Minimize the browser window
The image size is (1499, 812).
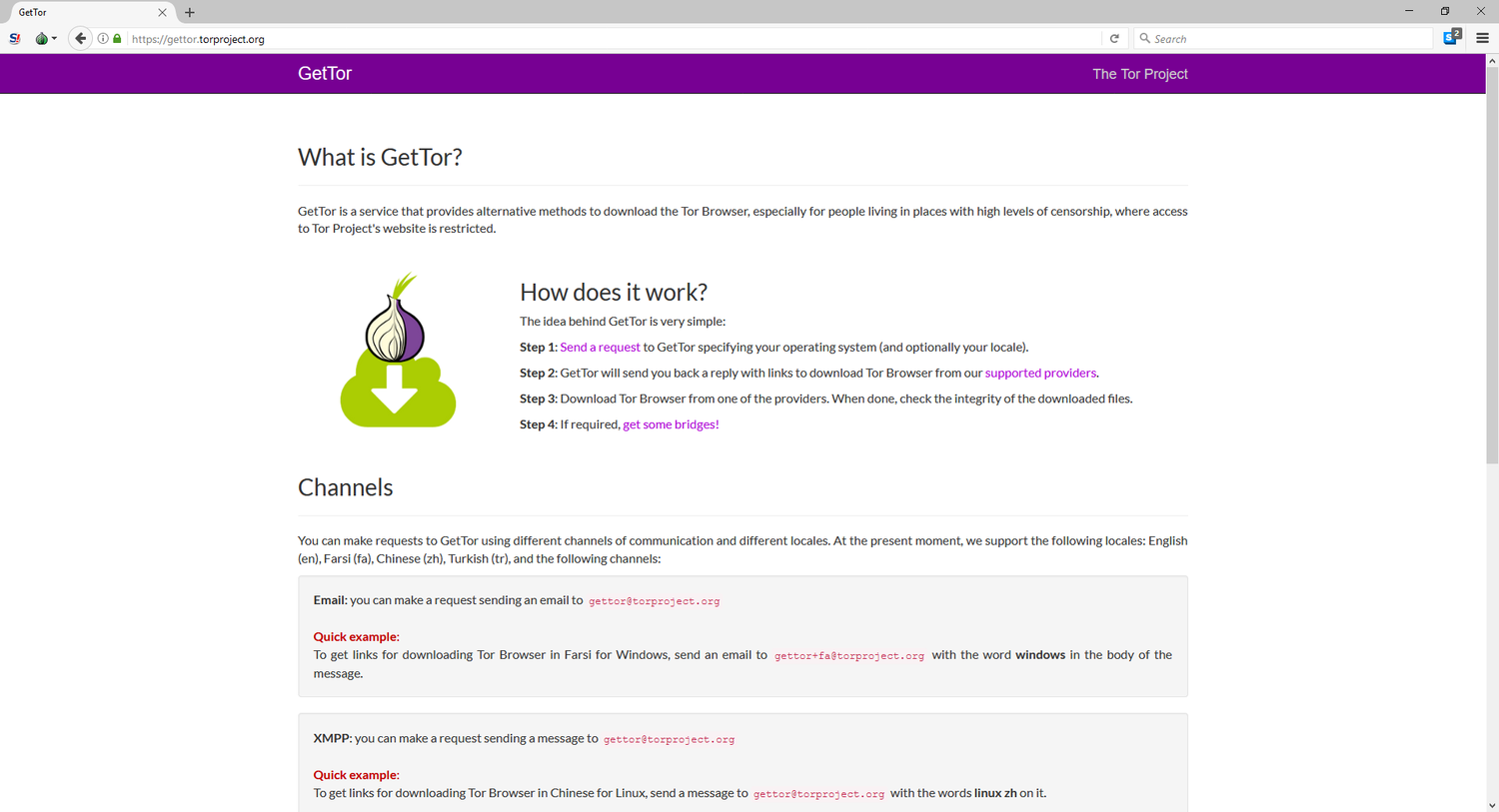tap(1409, 11)
